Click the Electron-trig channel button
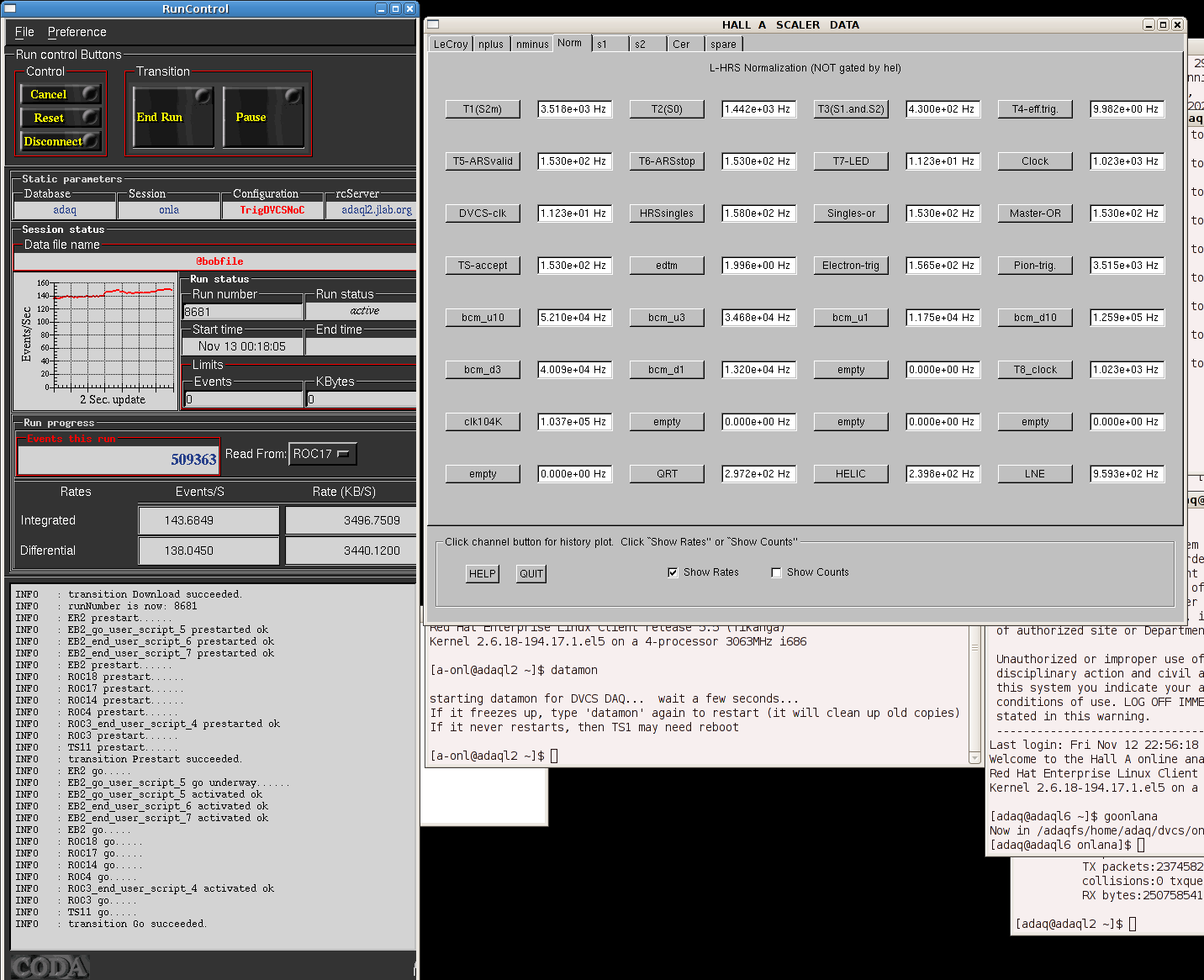The image size is (1204, 980). [851, 266]
